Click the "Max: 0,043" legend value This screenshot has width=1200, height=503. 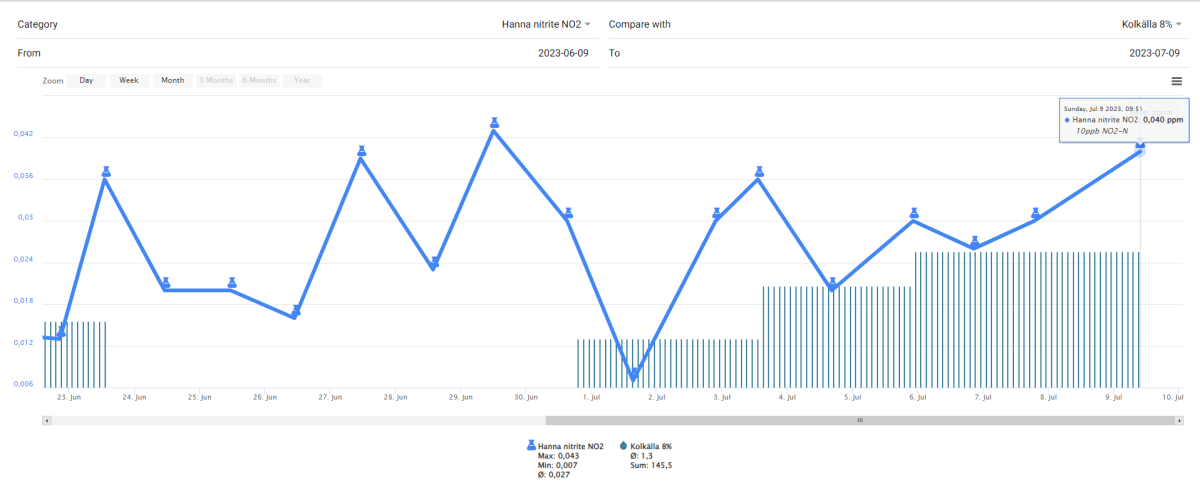[x=558, y=456]
